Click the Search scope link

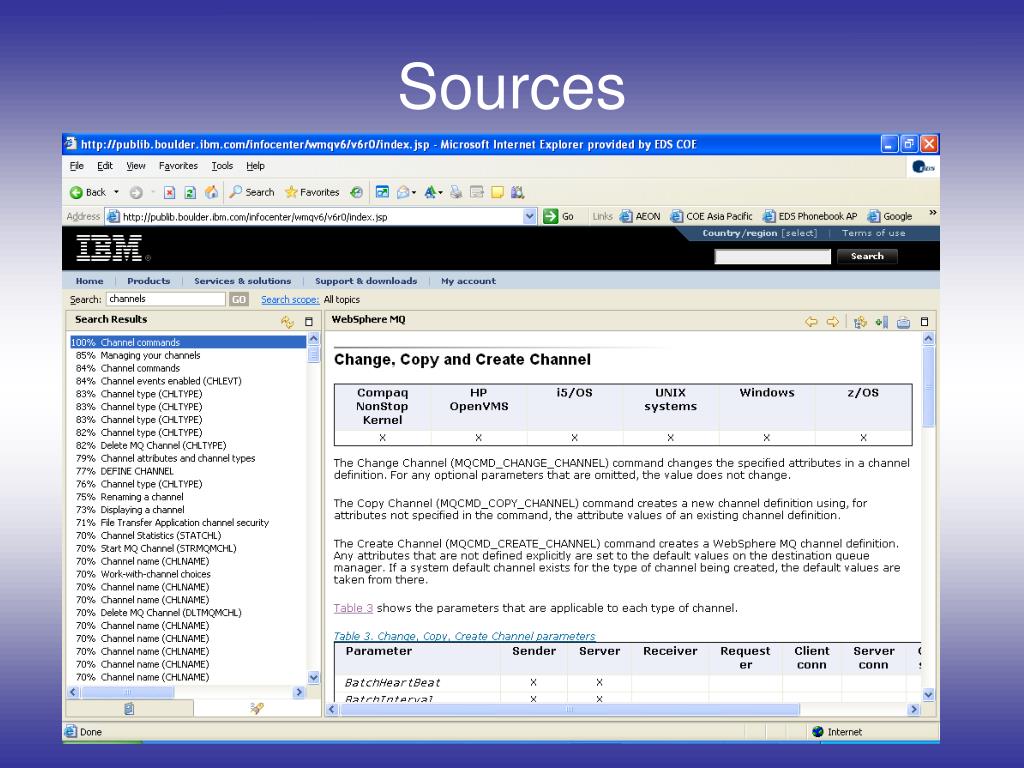[x=290, y=300]
